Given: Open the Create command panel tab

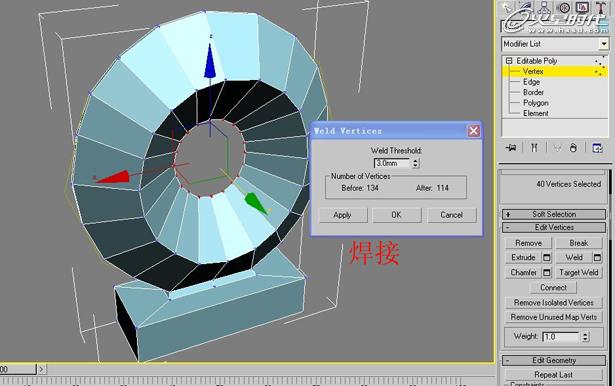Looking at the screenshot, I should 507,7.
